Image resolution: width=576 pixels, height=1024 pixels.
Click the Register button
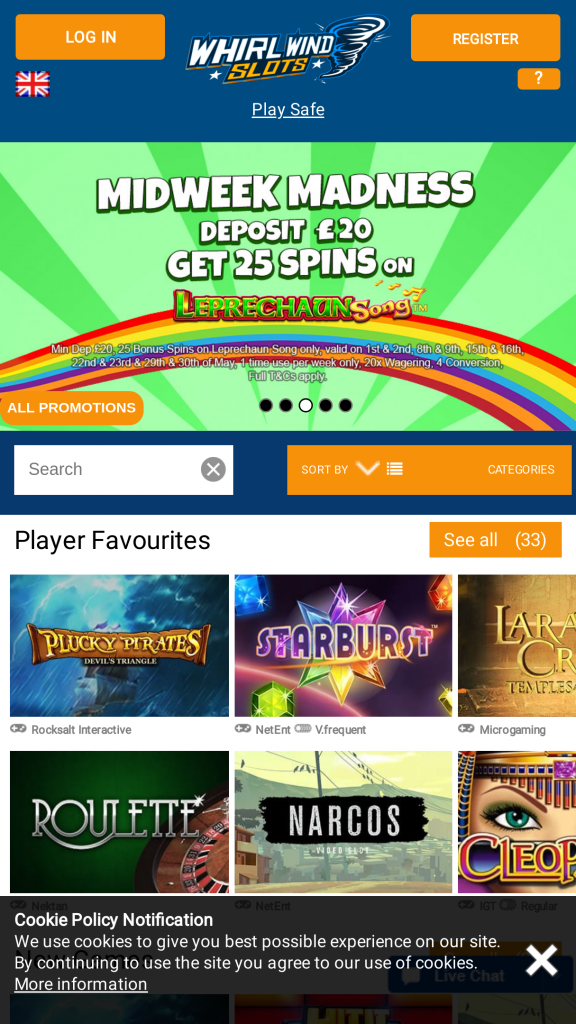(485, 38)
